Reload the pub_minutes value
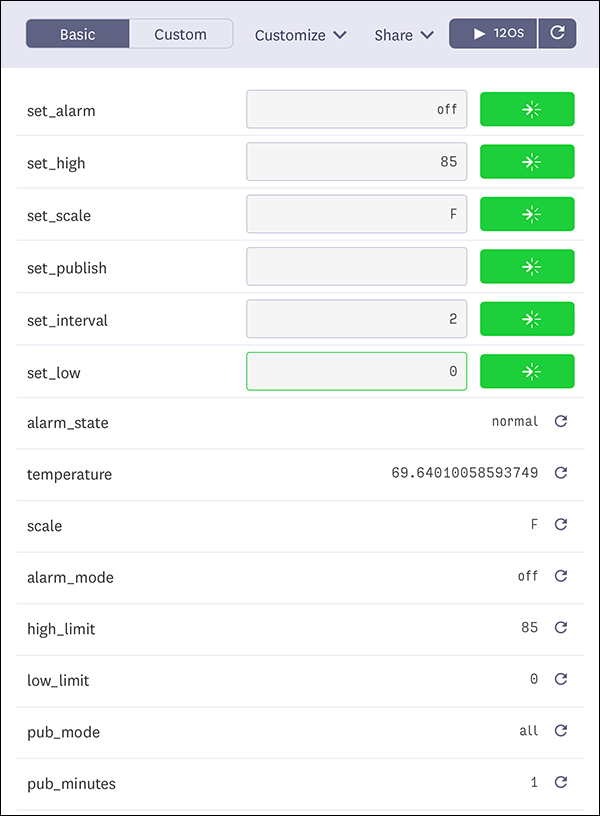 [561, 783]
